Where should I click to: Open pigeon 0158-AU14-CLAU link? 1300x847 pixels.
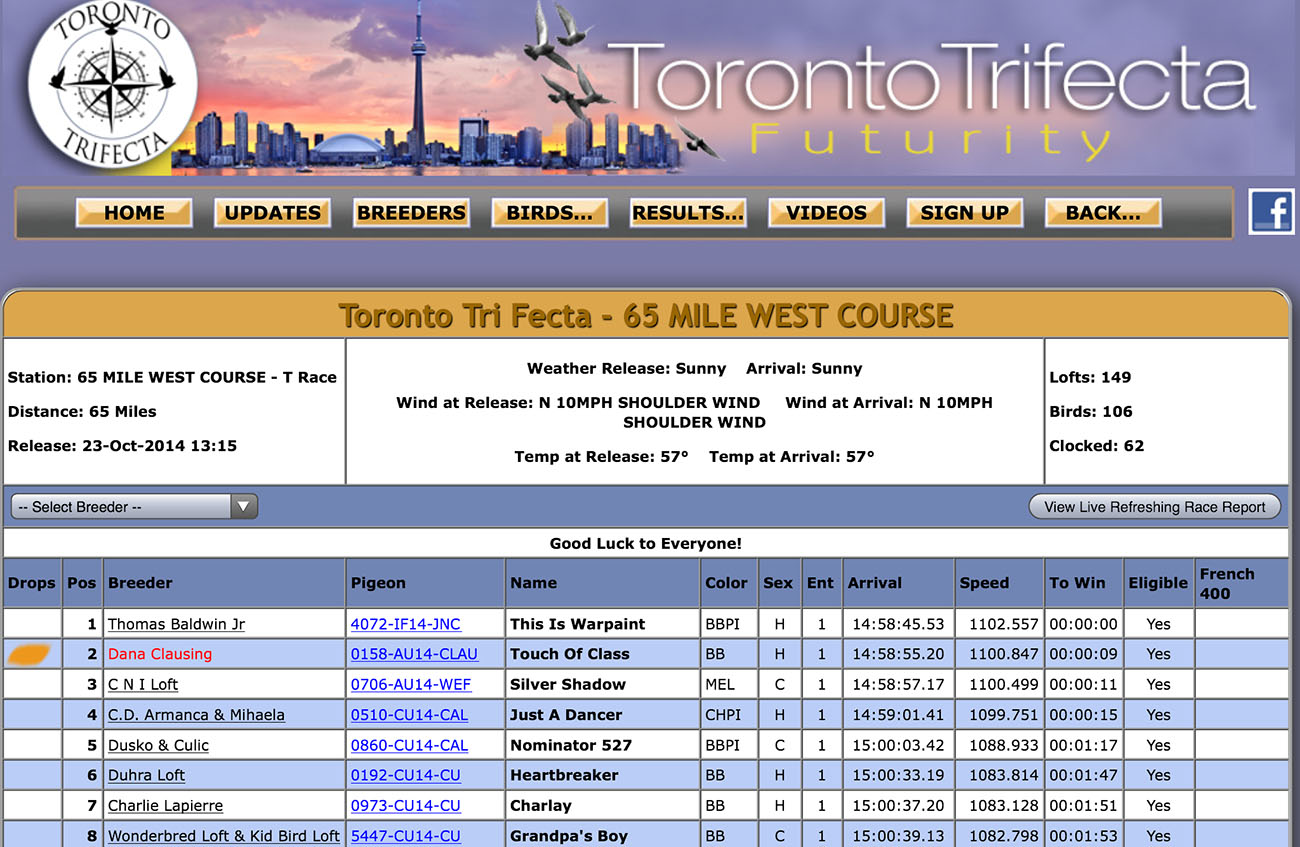click(414, 654)
